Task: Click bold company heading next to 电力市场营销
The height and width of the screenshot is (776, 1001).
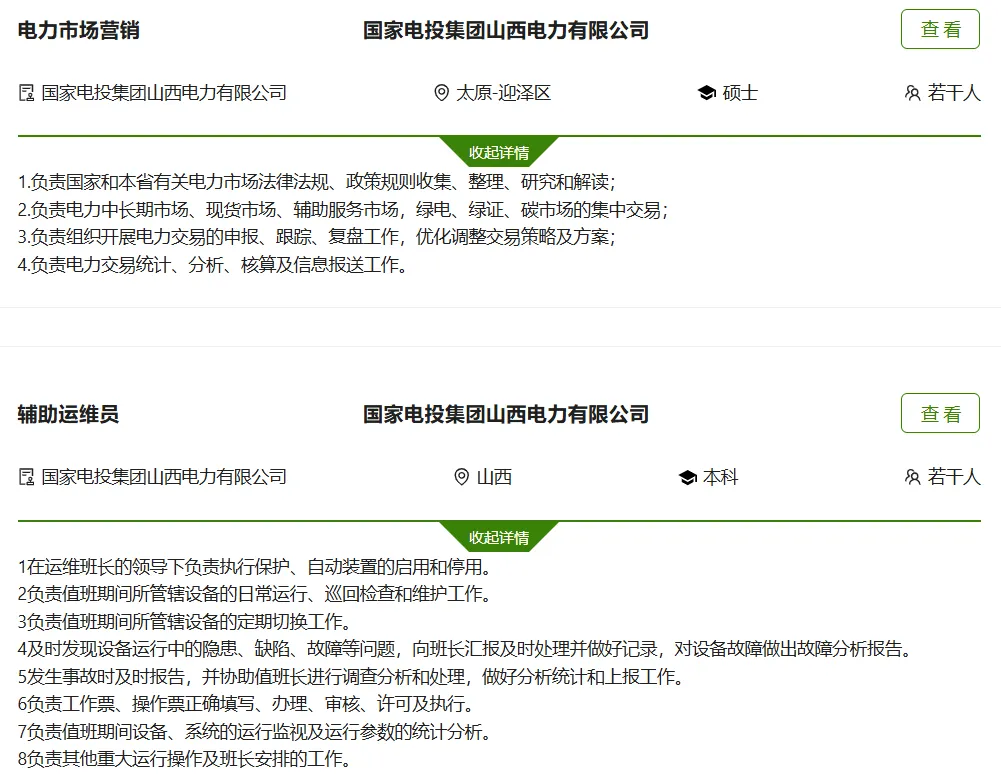Action: point(506,30)
